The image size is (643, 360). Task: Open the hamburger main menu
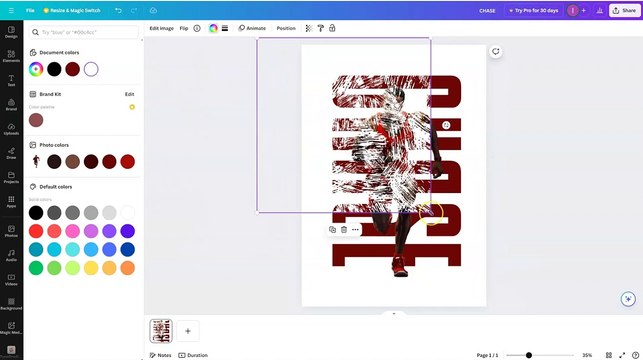pyautogui.click(x=11, y=10)
